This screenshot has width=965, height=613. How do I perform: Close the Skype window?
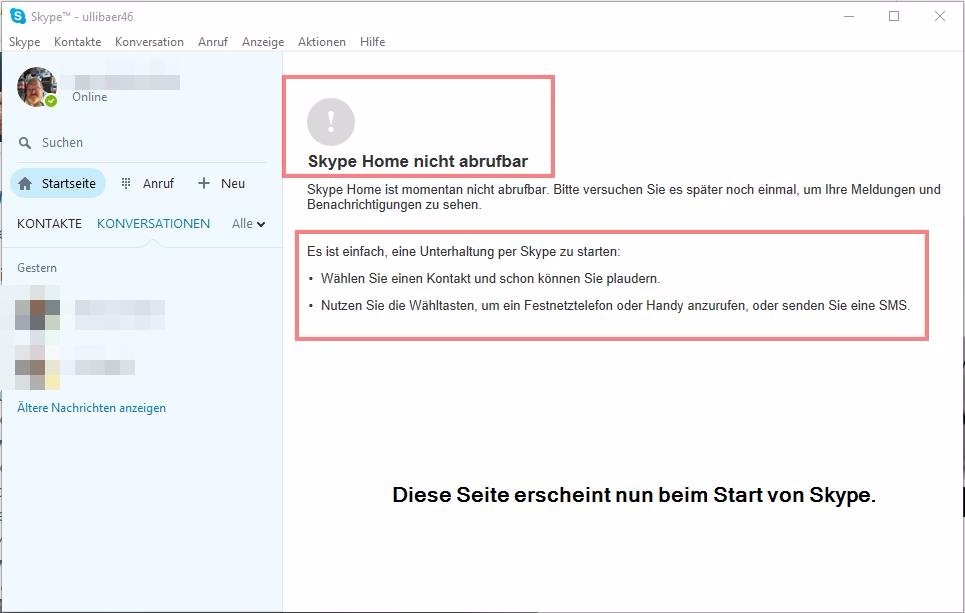940,17
